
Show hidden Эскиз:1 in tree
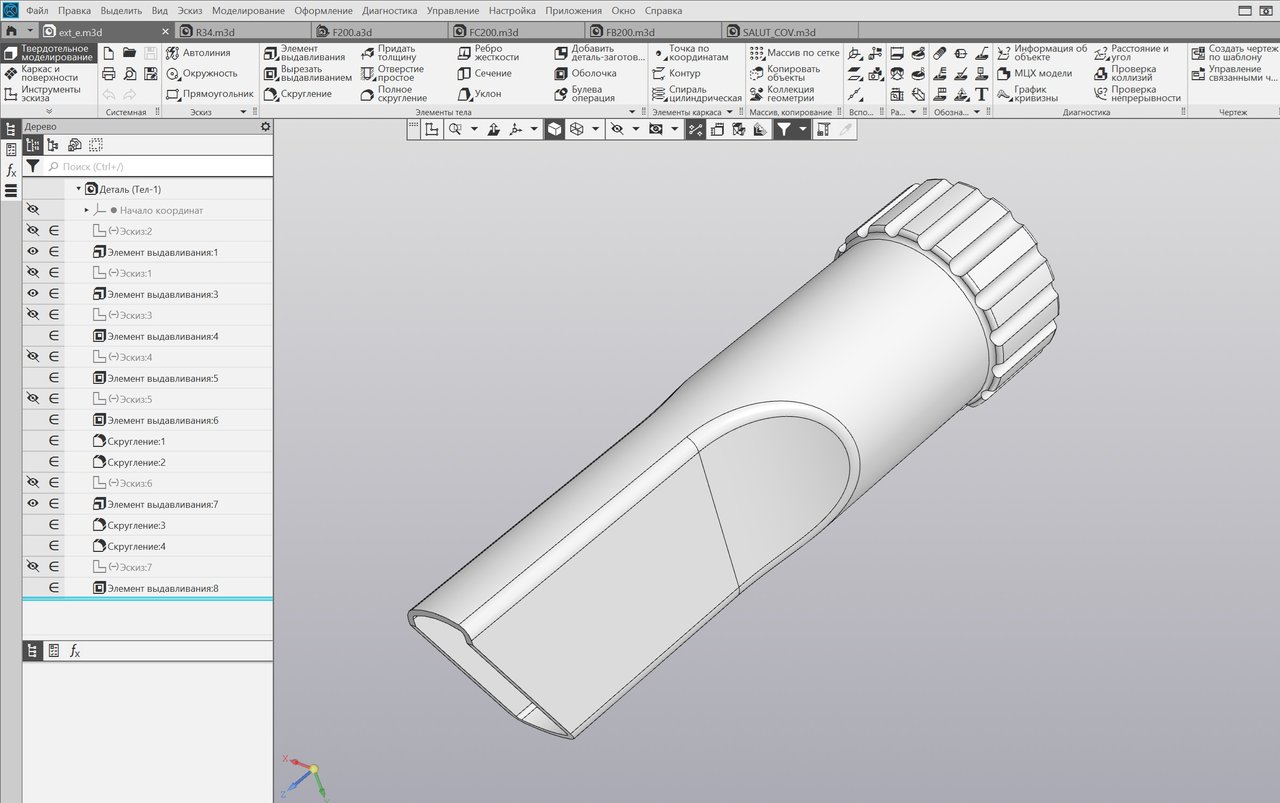click(x=33, y=273)
